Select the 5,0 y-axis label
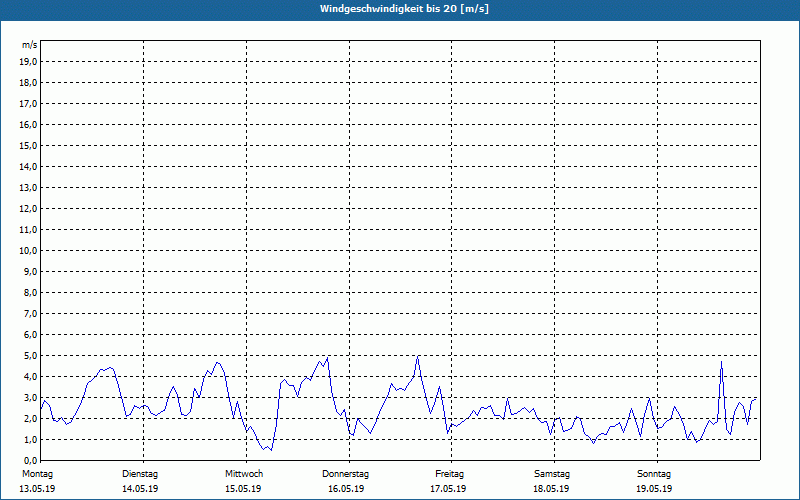Image resolution: width=800 pixels, height=500 pixels. [x=30, y=356]
